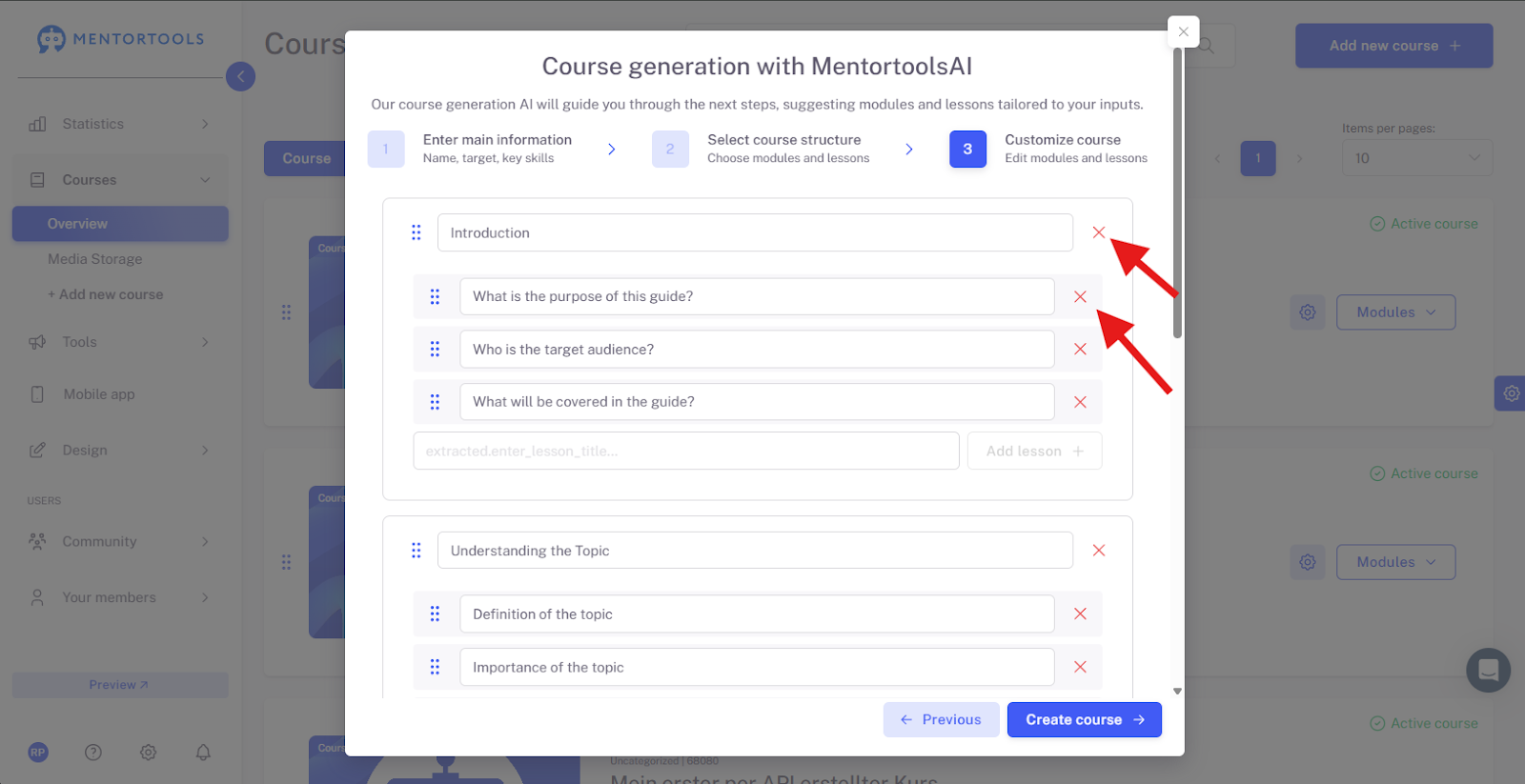Go to step 2 Select course structure
The image size is (1525, 784).
761,149
